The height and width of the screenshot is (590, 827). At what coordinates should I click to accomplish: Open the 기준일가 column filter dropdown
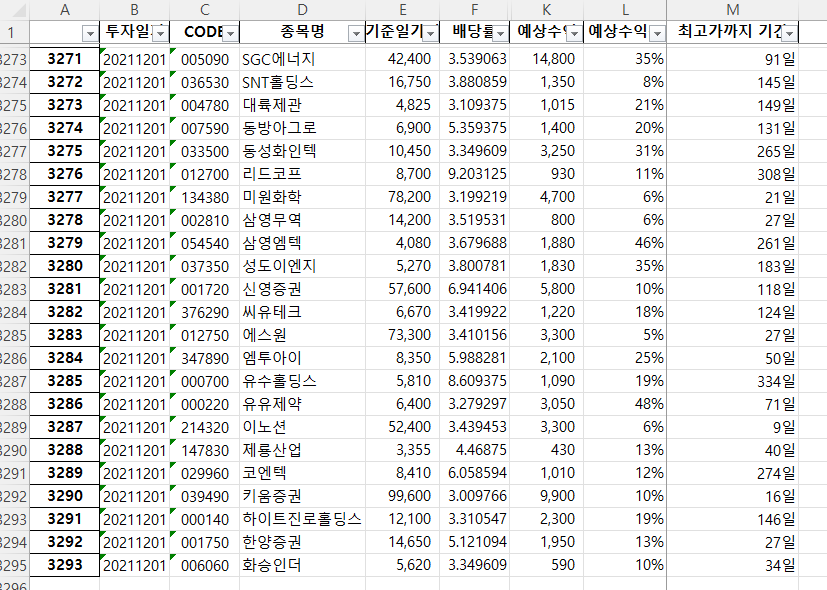click(x=430, y=34)
